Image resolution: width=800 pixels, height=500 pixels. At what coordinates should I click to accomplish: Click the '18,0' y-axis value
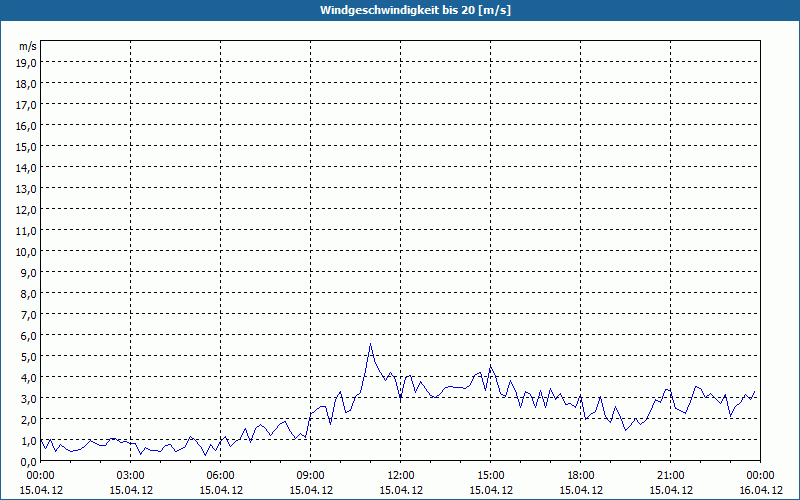[x=26, y=84]
